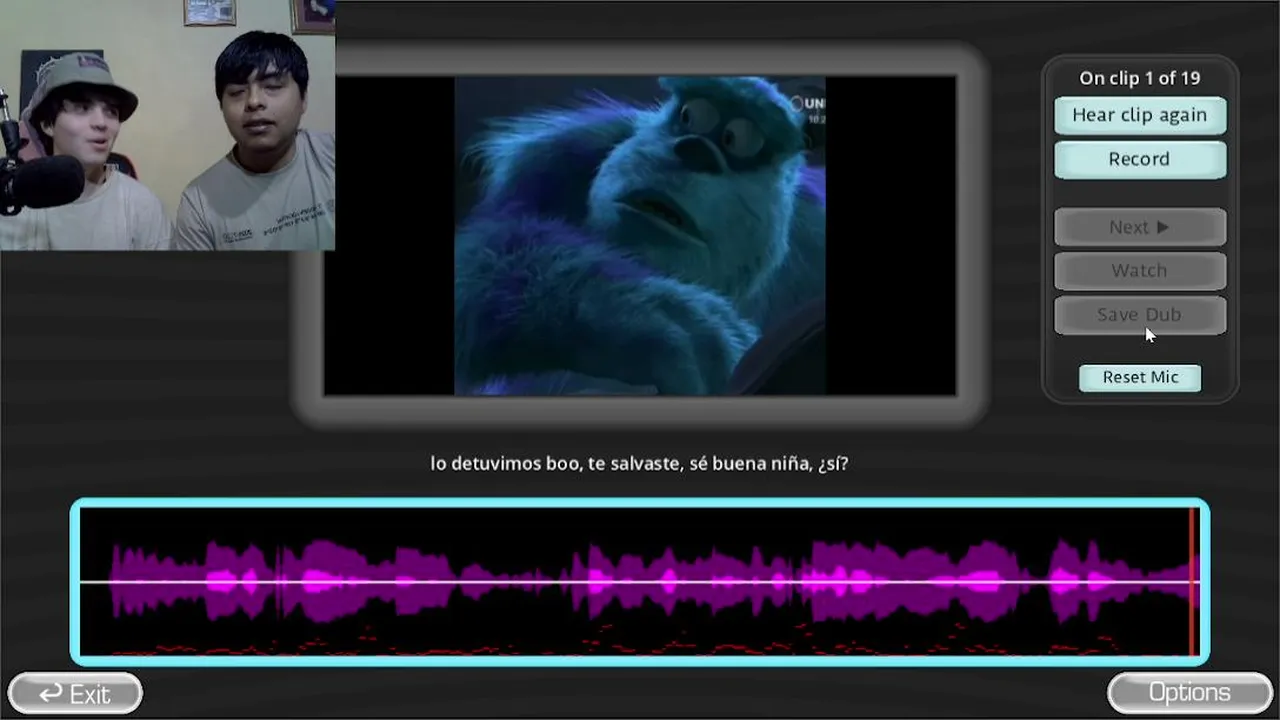Click the Save Dub button
Image resolution: width=1280 pixels, height=720 pixels.
click(1140, 315)
